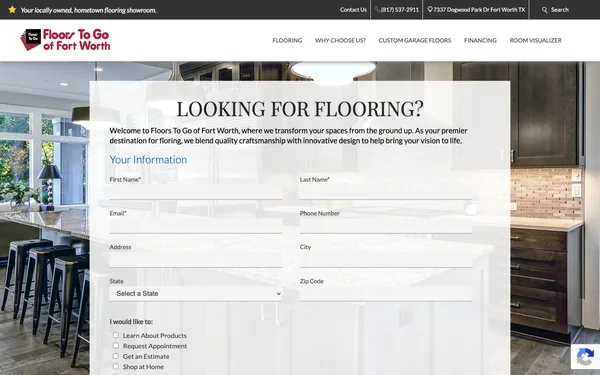Click the hometown flooring showroom tagline
The width and height of the screenshot is (600, 375).
click(x=88, y=10)
